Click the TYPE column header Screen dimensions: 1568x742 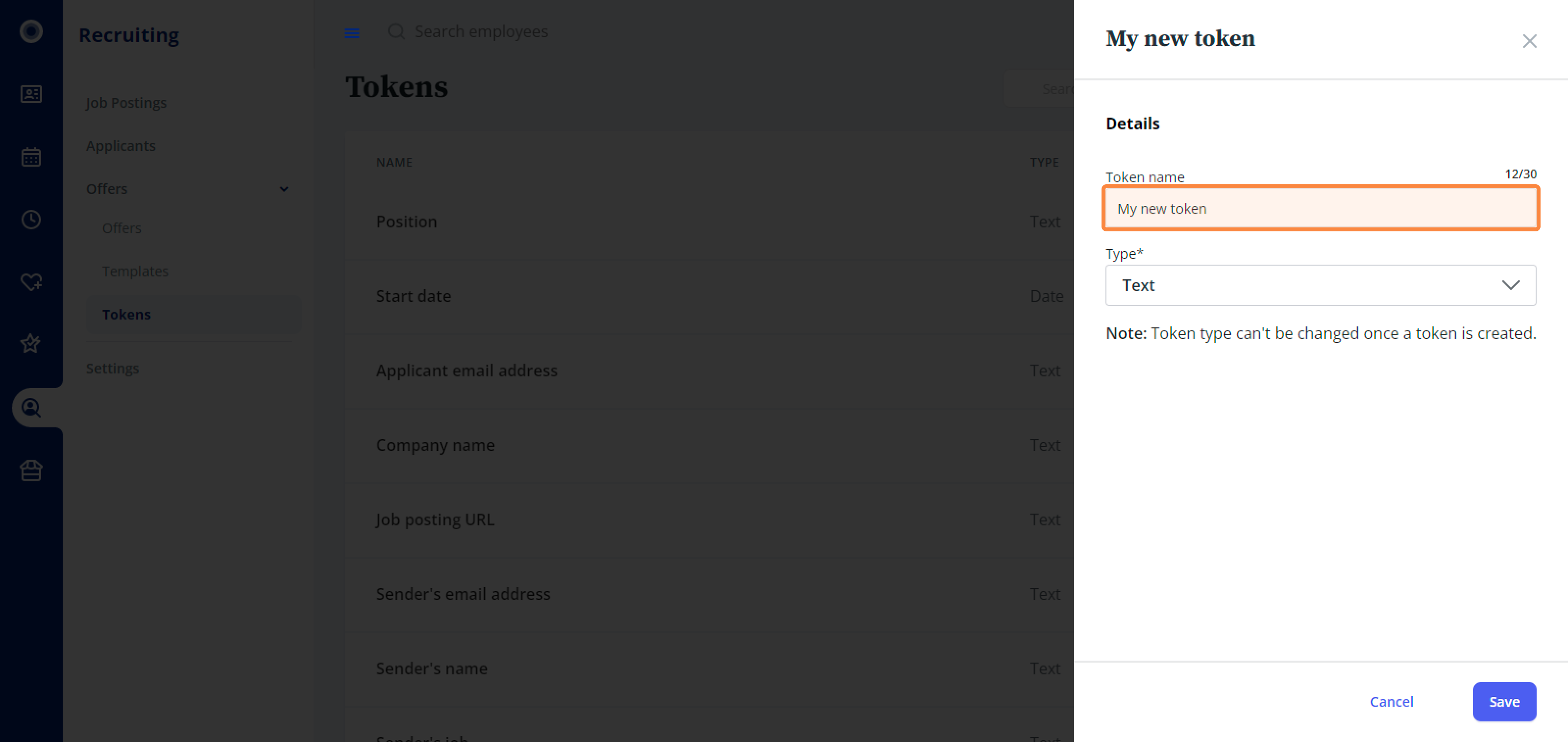pyautogui.click(x=1044, y=162)
